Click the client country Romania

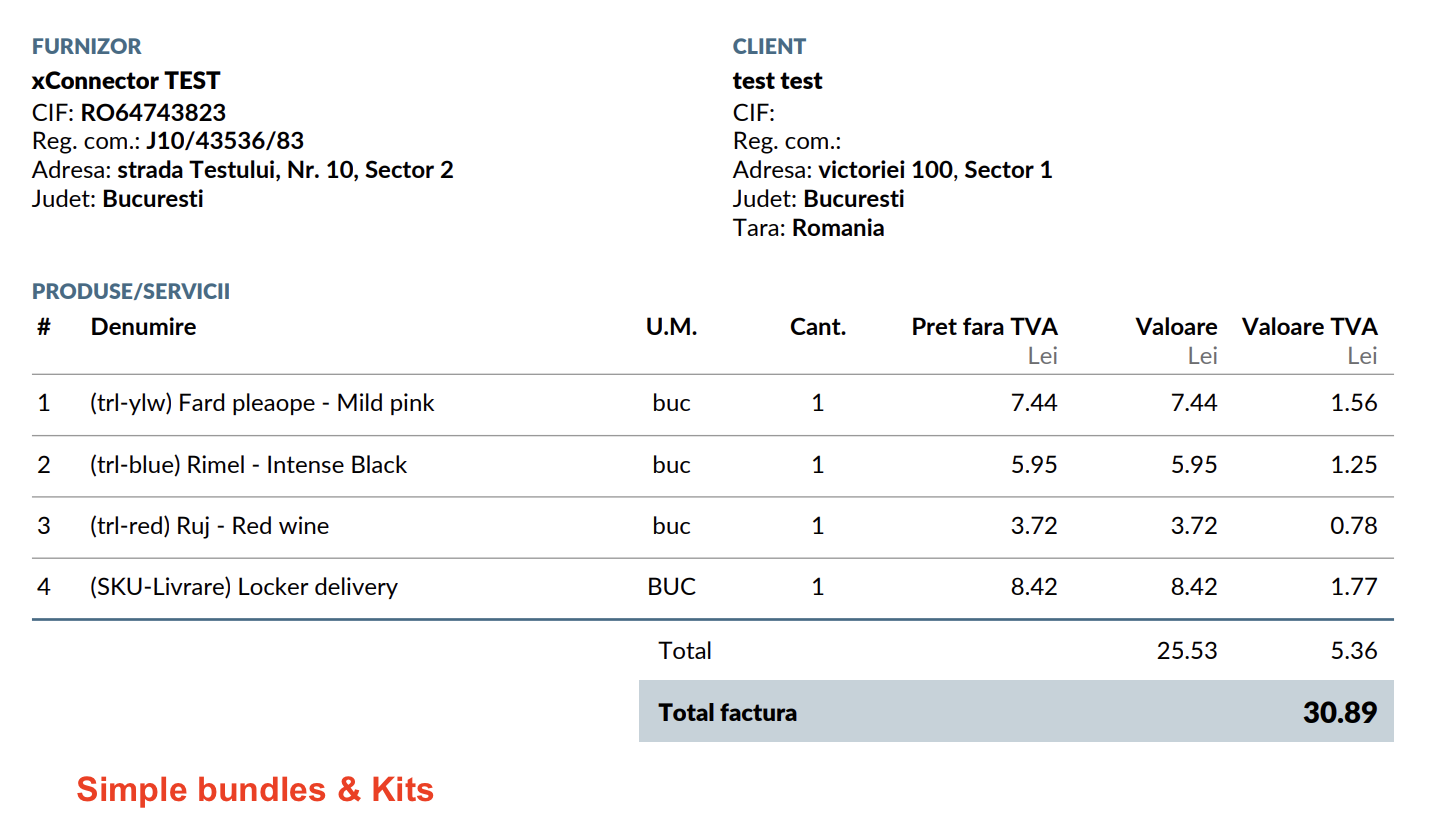(838, 228)
